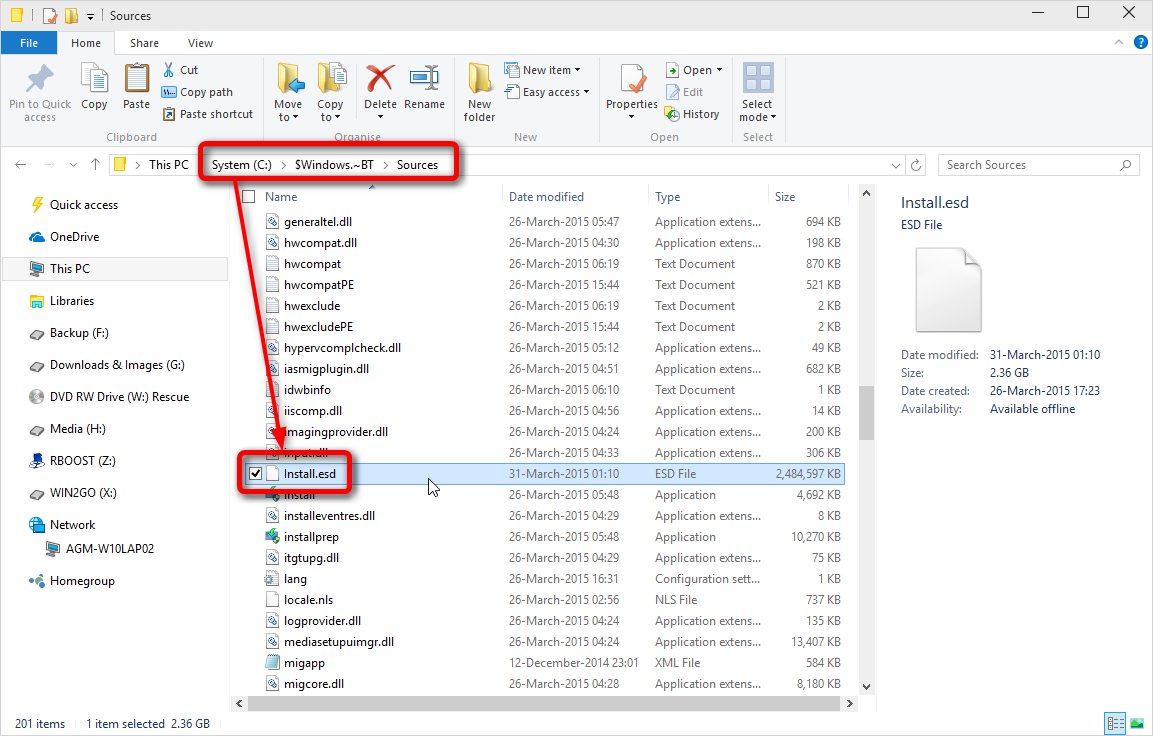This screenshot has width=1153, height=736.
Task: Open the recent locations dropdown arrow
Action: pos(73,165)
